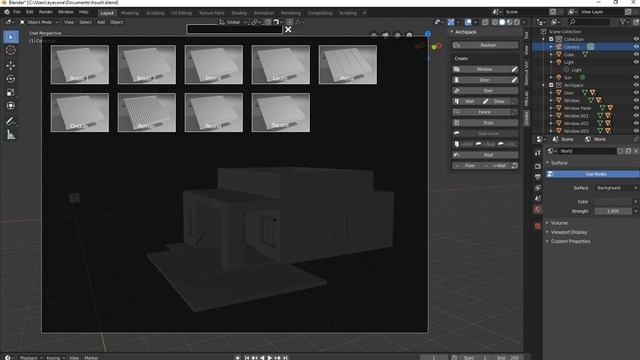Create an Archipack Fence
Screen dimensions: 640x360
click(x=481, y=112)
